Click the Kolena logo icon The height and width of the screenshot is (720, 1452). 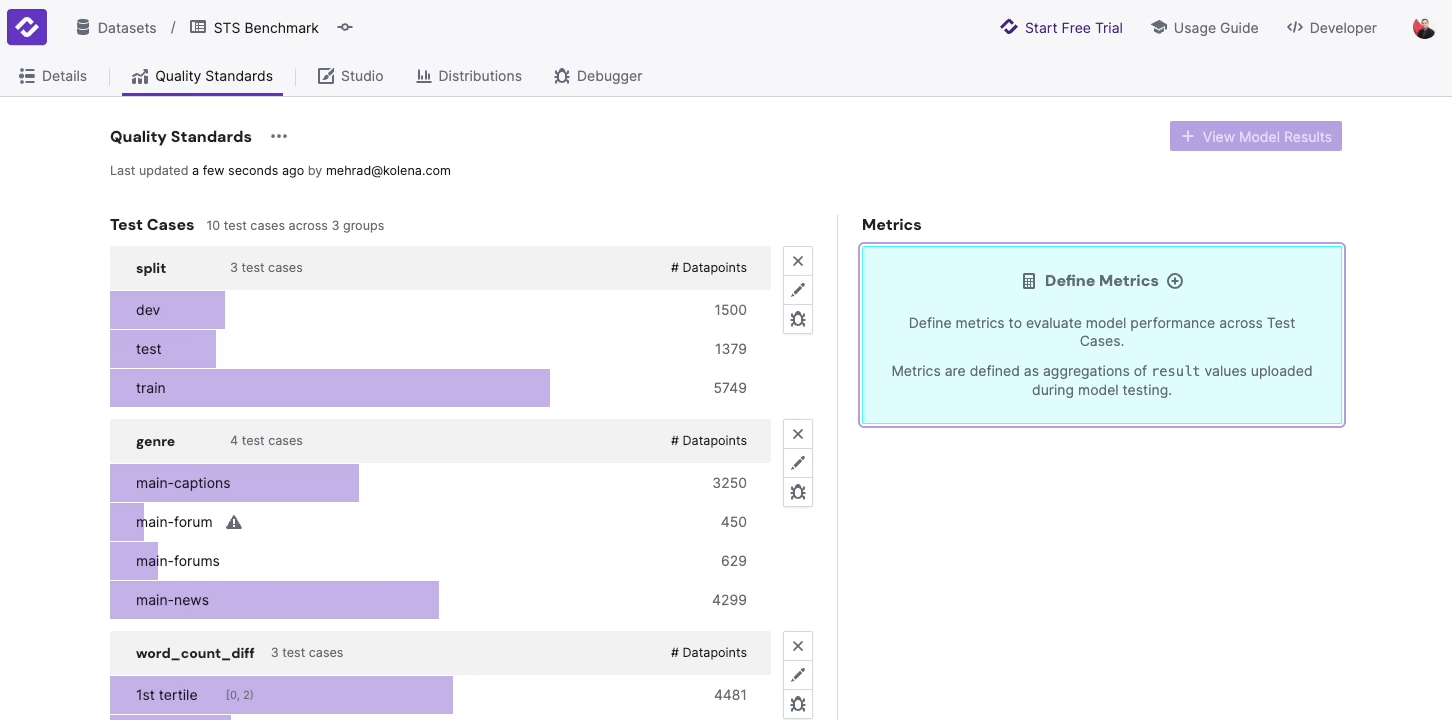pyautogui.click(x=26, y=27)
